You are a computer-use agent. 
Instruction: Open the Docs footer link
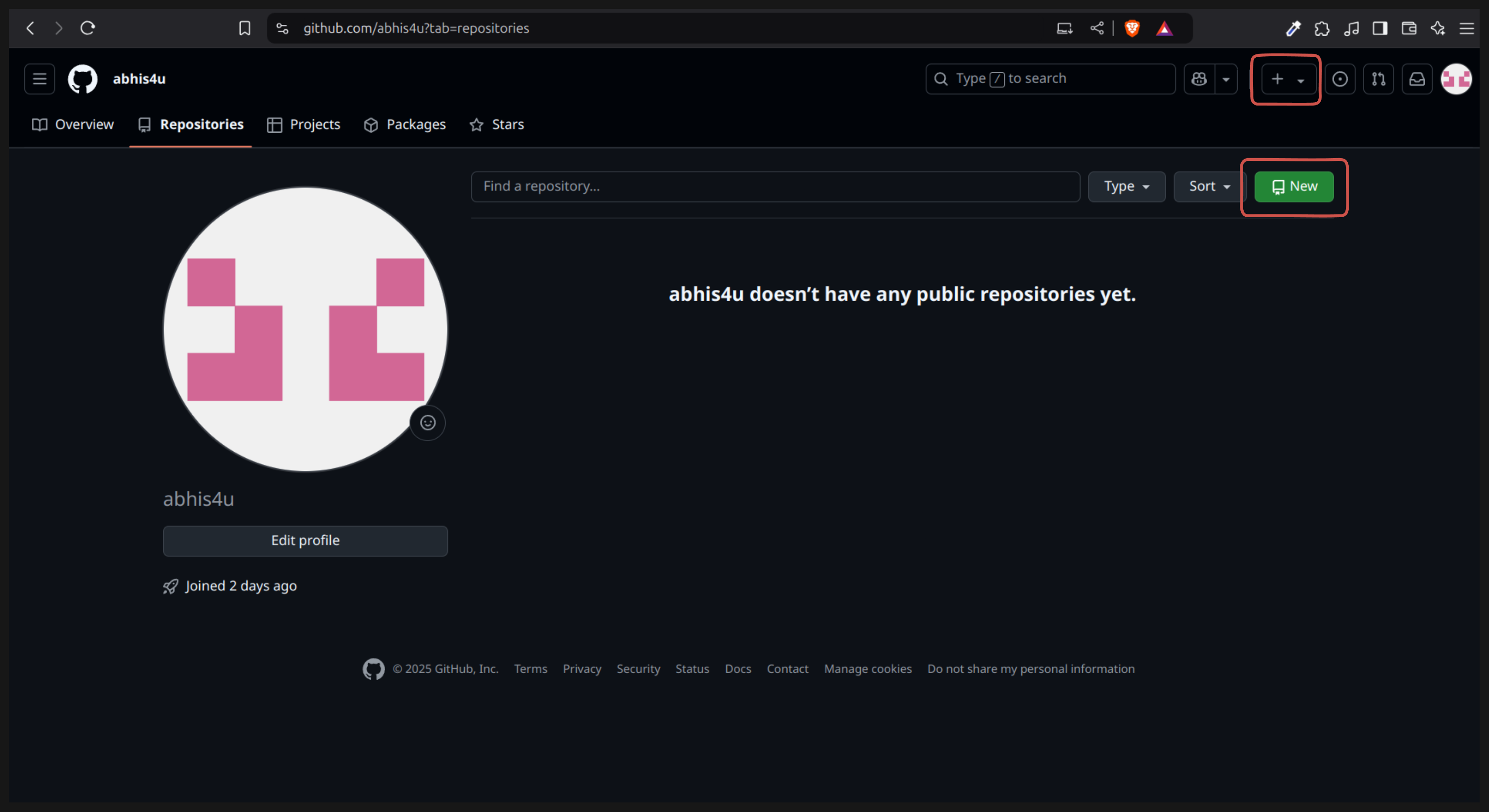click(x=738, y=668)
